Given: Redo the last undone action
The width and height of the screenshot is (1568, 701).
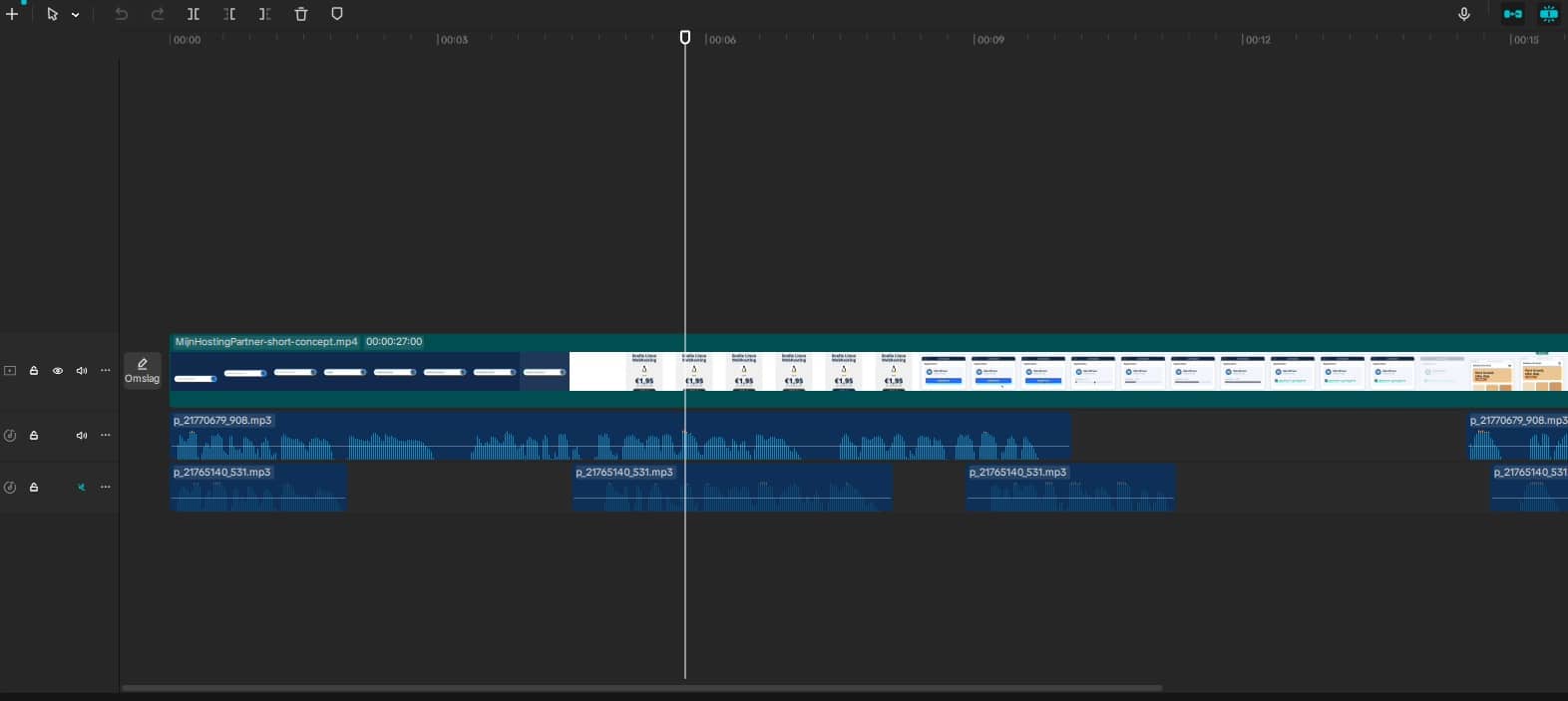Looking at the screenshot, I should click(x=158, y=14).
